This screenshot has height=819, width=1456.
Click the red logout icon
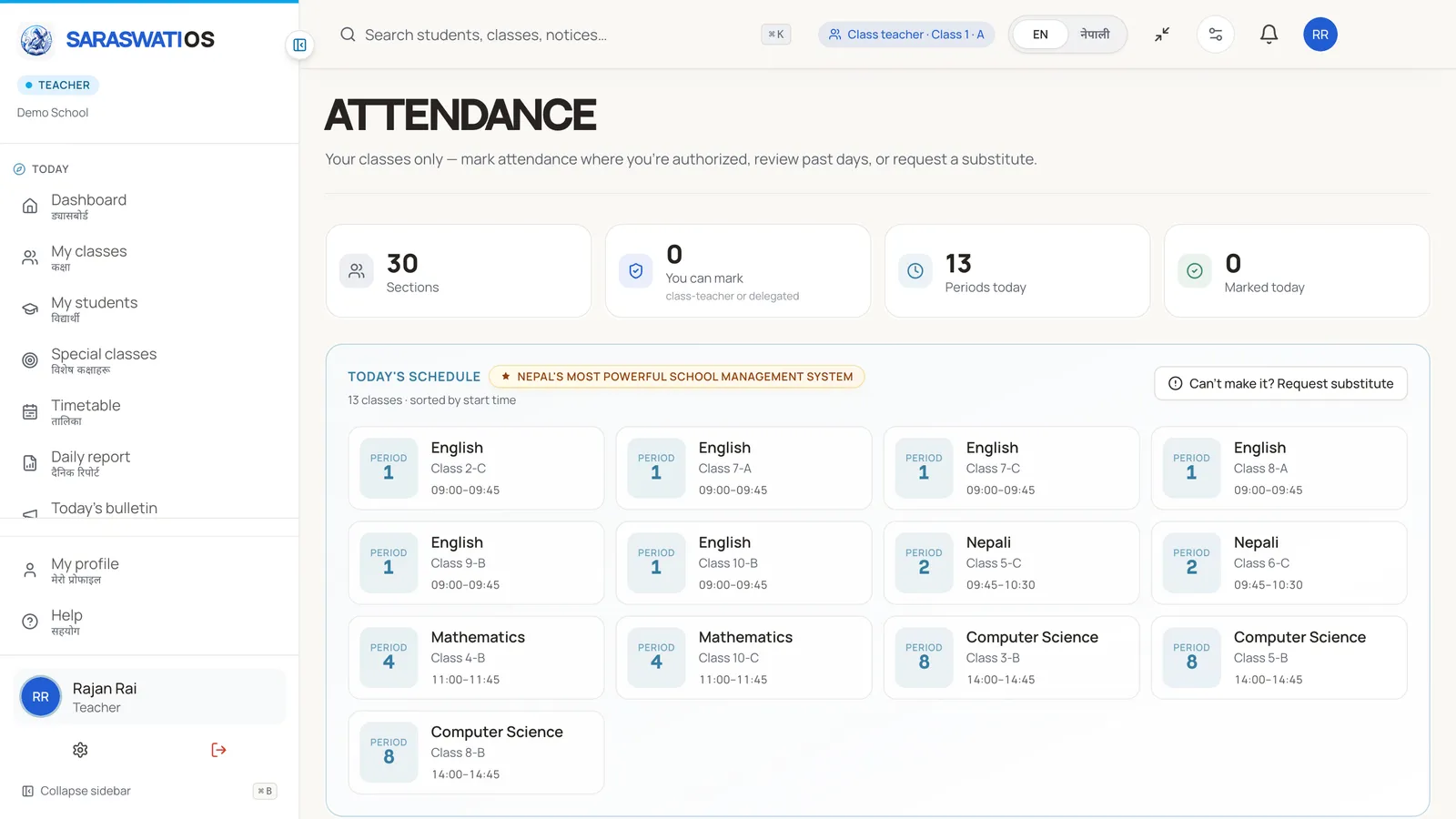pyautogui.click(x=218, y=750)
